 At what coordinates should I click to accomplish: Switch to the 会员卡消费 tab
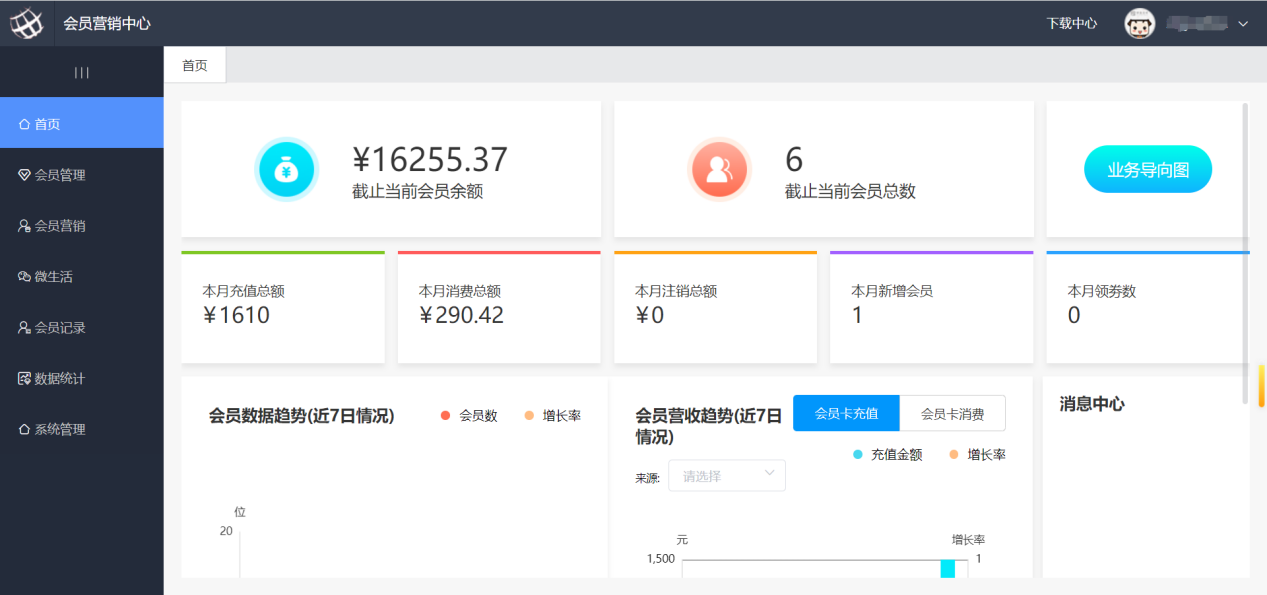click(x=952, y=413)
